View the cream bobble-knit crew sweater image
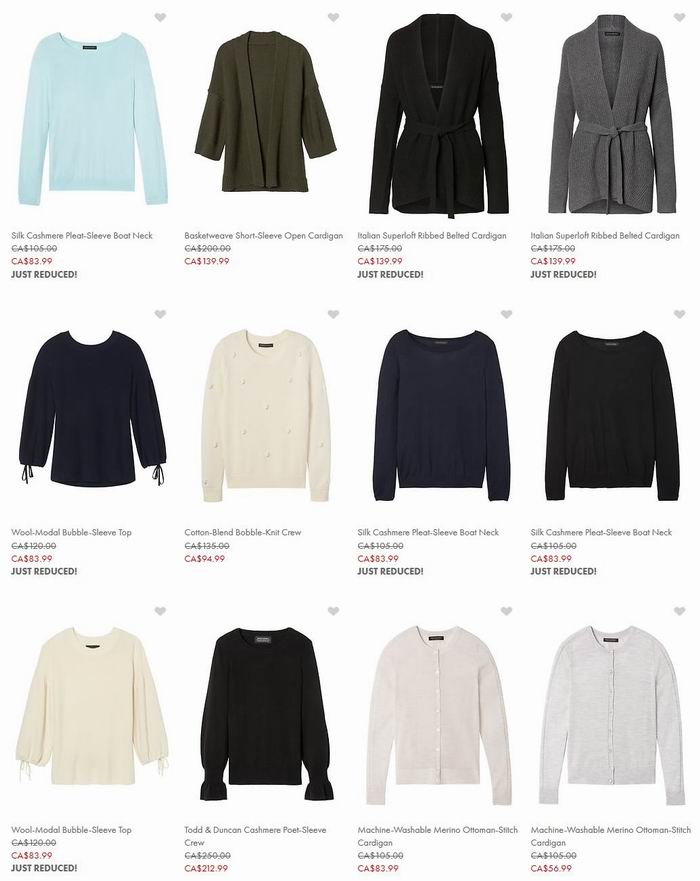The image size is (700, 881). click(266, 416)
